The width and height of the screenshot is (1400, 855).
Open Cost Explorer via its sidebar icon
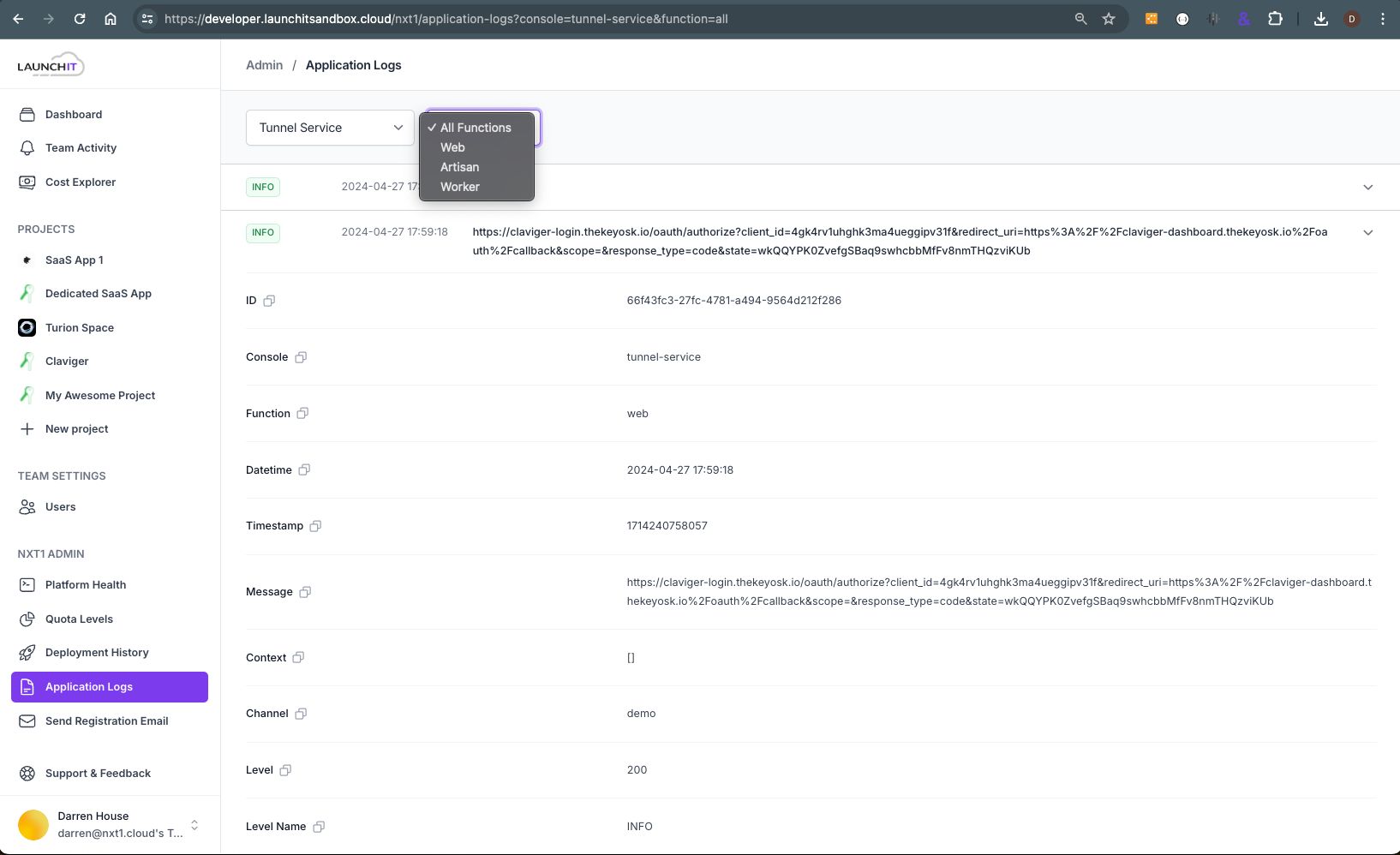27,182
